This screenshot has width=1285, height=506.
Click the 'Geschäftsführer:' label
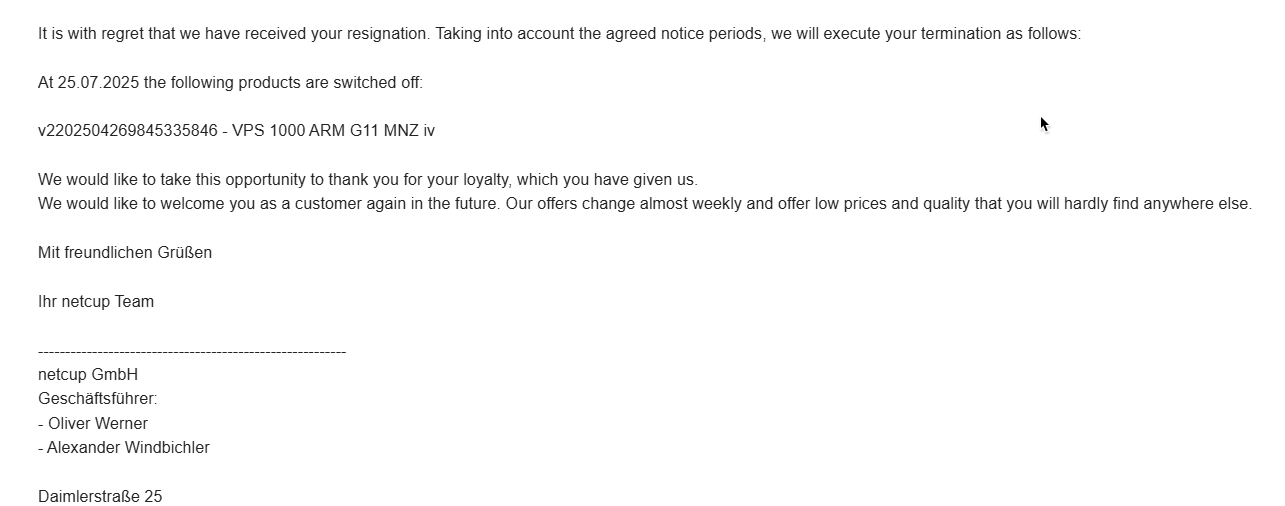coord(98,399)
